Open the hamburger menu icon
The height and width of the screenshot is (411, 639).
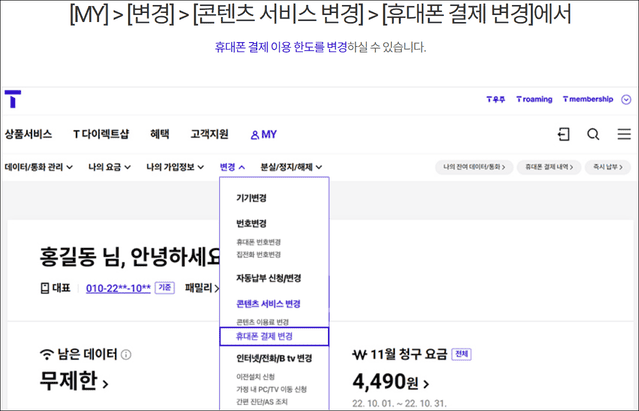click(624, 134)
